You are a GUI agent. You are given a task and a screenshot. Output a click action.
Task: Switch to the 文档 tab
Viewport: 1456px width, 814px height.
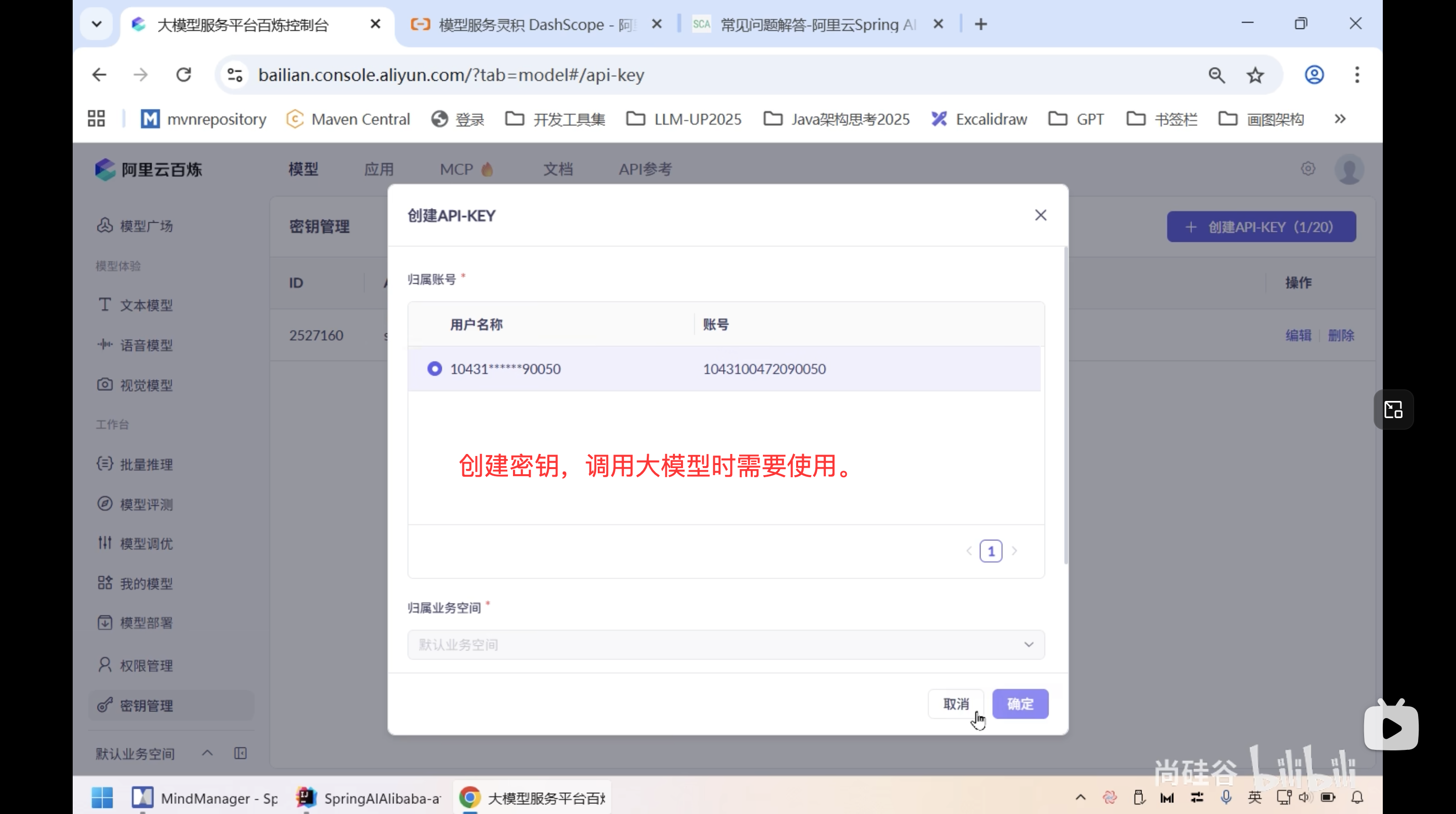[x=558, y=169]
